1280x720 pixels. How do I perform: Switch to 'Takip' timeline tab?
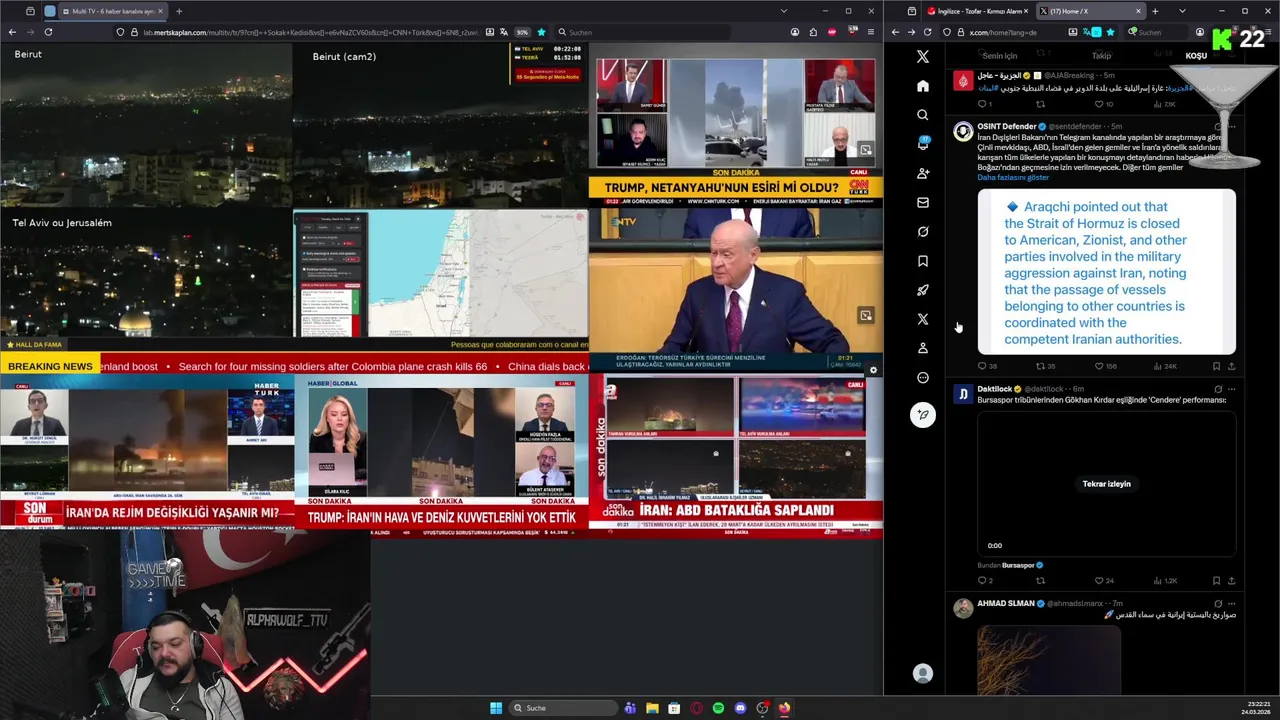pos(1101,56)
